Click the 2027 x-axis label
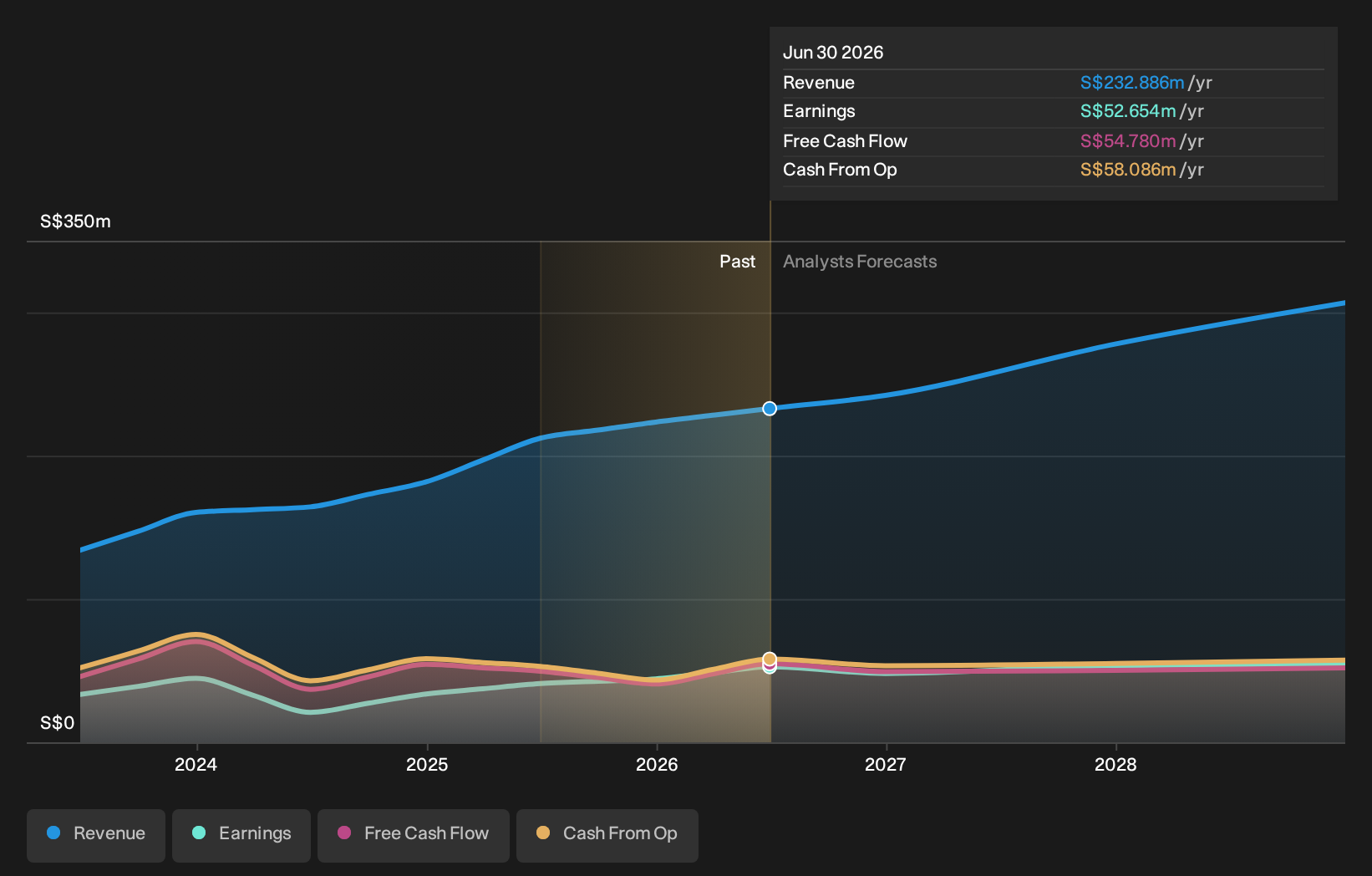 click(x=886, y=765)
